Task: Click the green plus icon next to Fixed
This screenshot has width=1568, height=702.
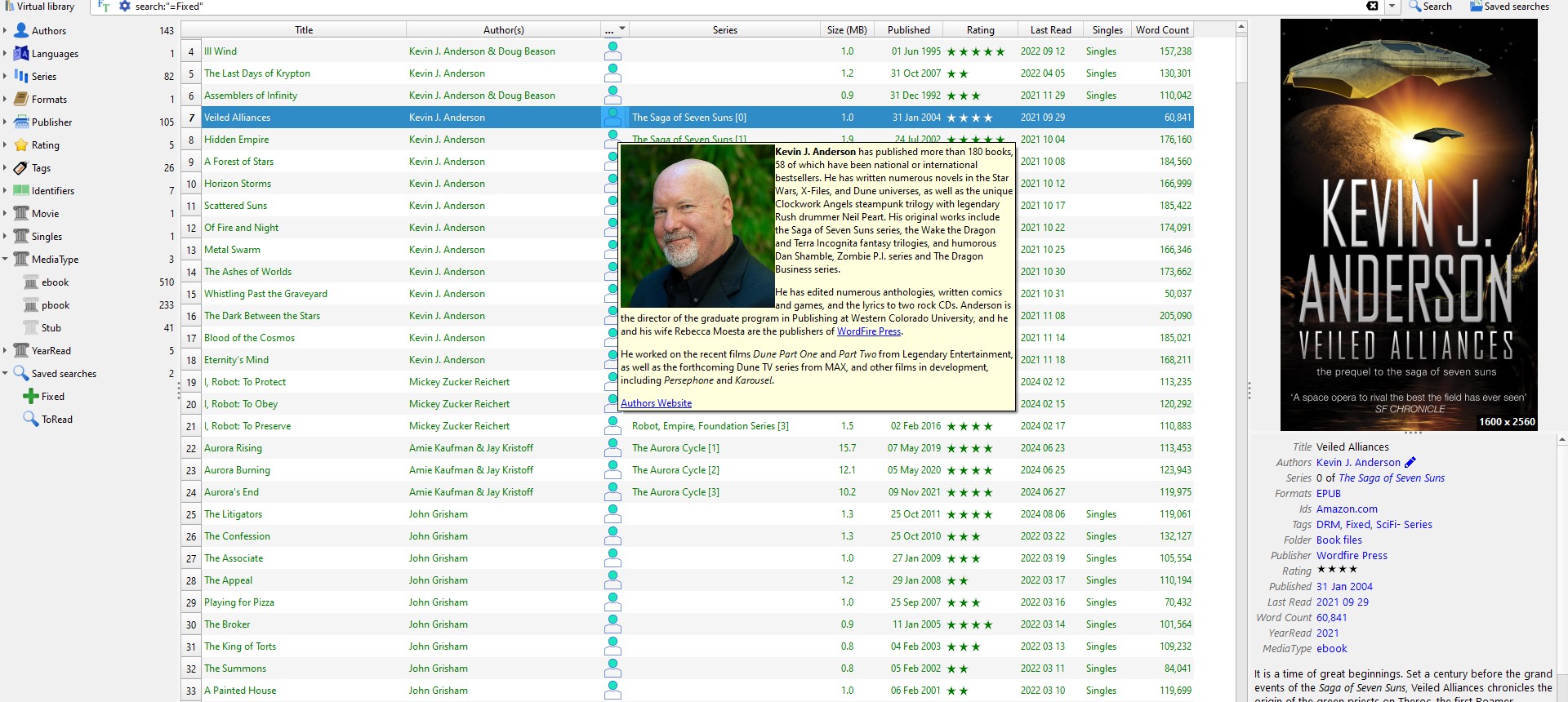Action: 31,397
